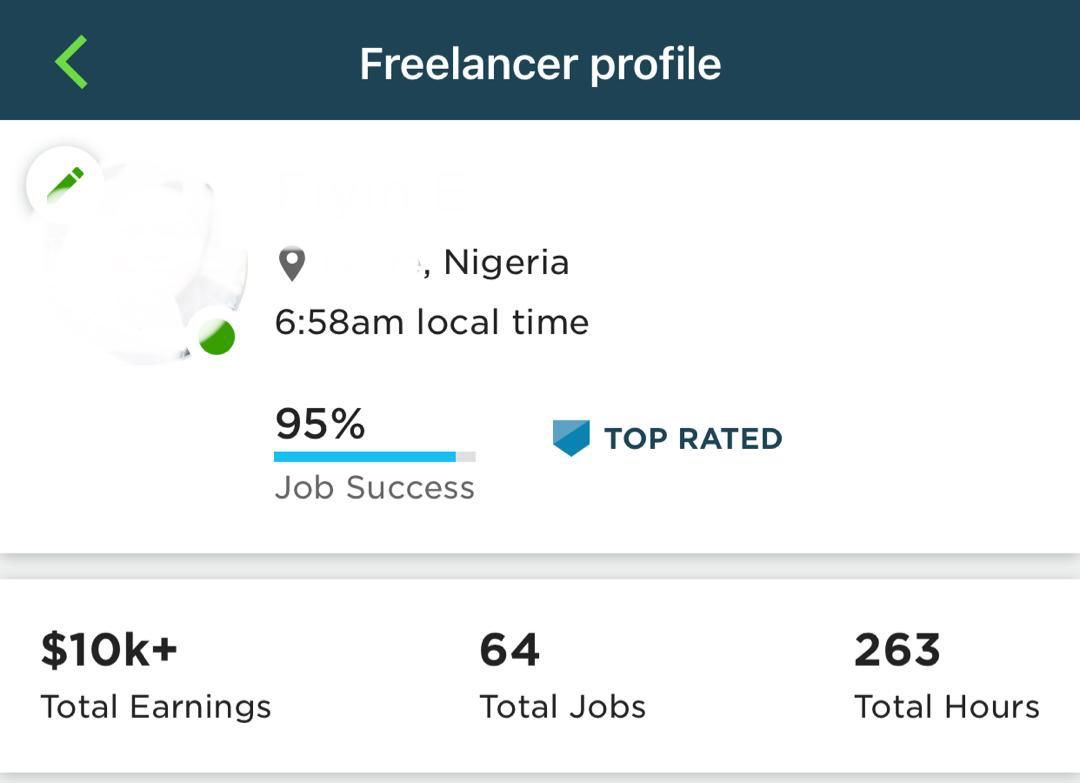Click the 64 total jobs count
This screenshot has width=1080, height=783.
pyautogui.click(x=509, y=649)
